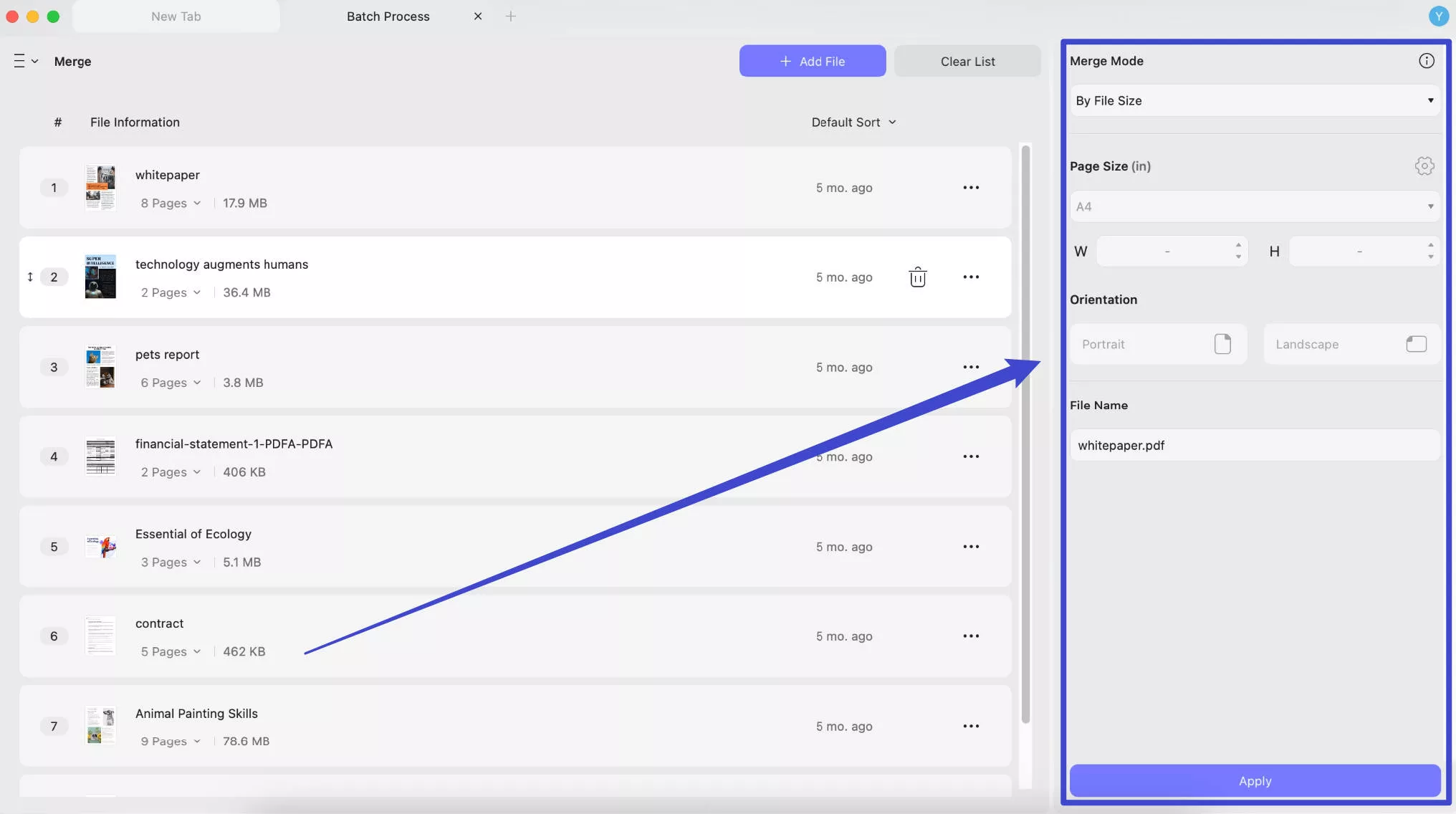Expand the 5 Pages dropdown for contract
Screen dimensions: 1456x814
point(171,652)
